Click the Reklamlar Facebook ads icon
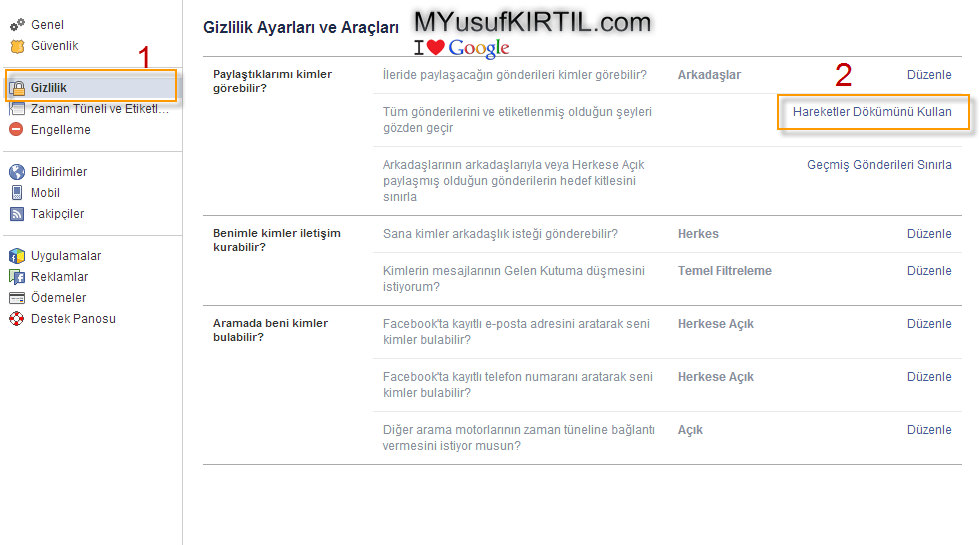 (x=17, y=277)
